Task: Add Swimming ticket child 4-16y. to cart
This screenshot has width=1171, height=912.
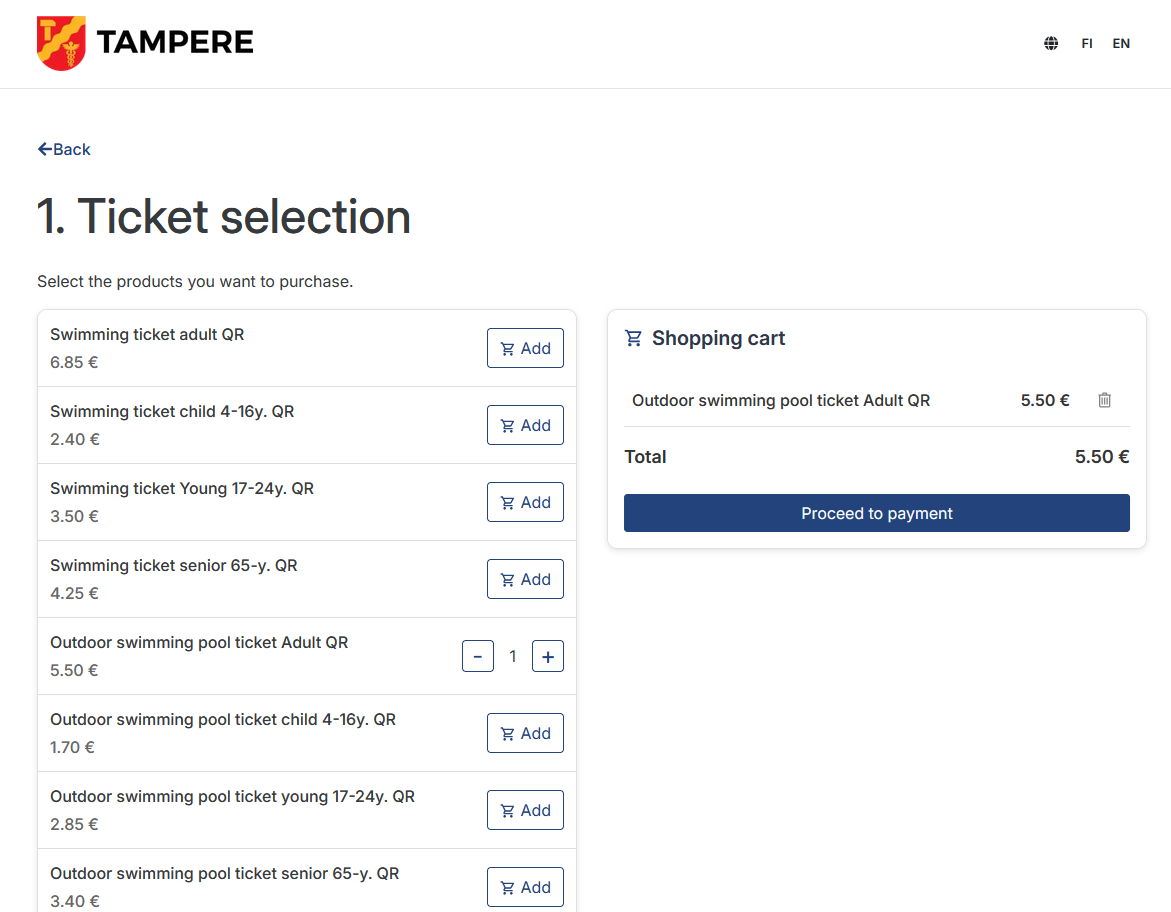Action: point(525,425)
